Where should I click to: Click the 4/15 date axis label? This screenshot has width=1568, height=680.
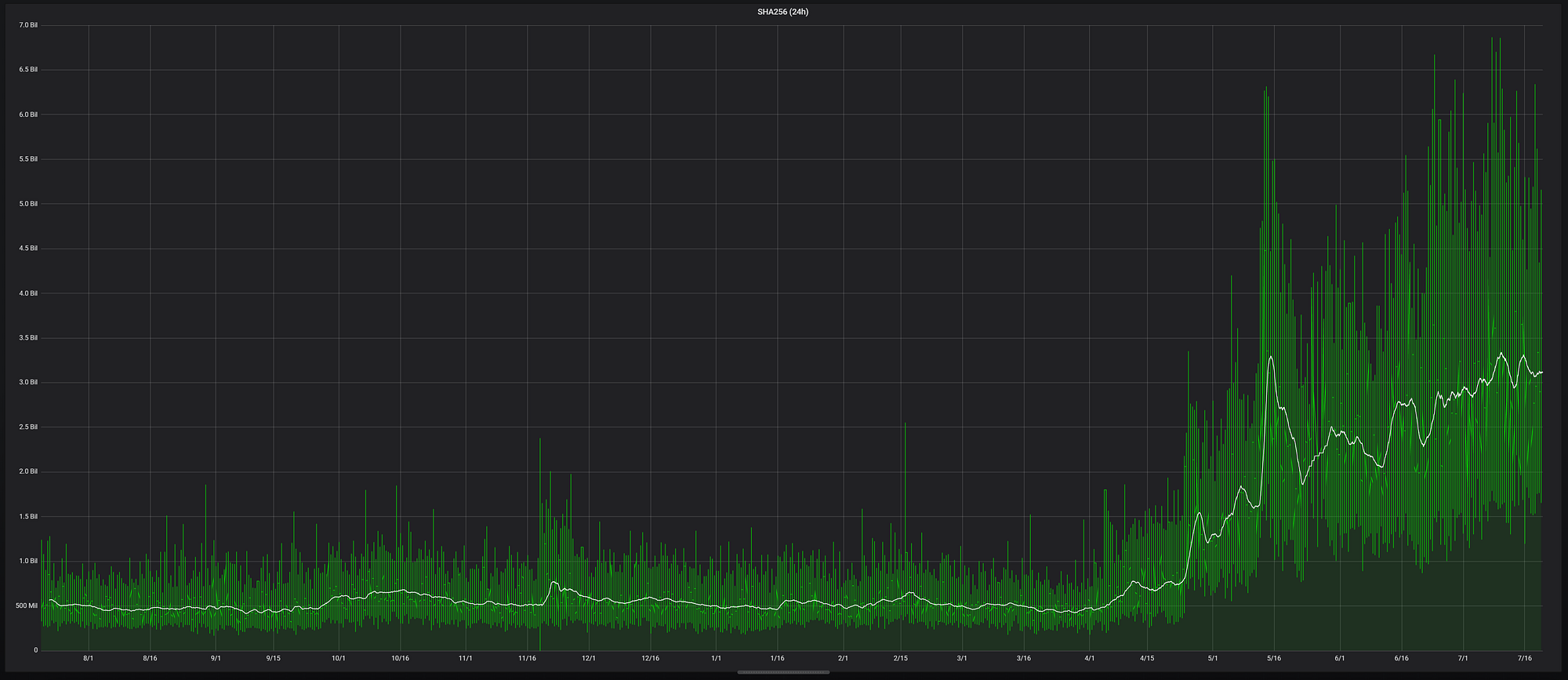pyautogui.click(x=1147, y=658)
